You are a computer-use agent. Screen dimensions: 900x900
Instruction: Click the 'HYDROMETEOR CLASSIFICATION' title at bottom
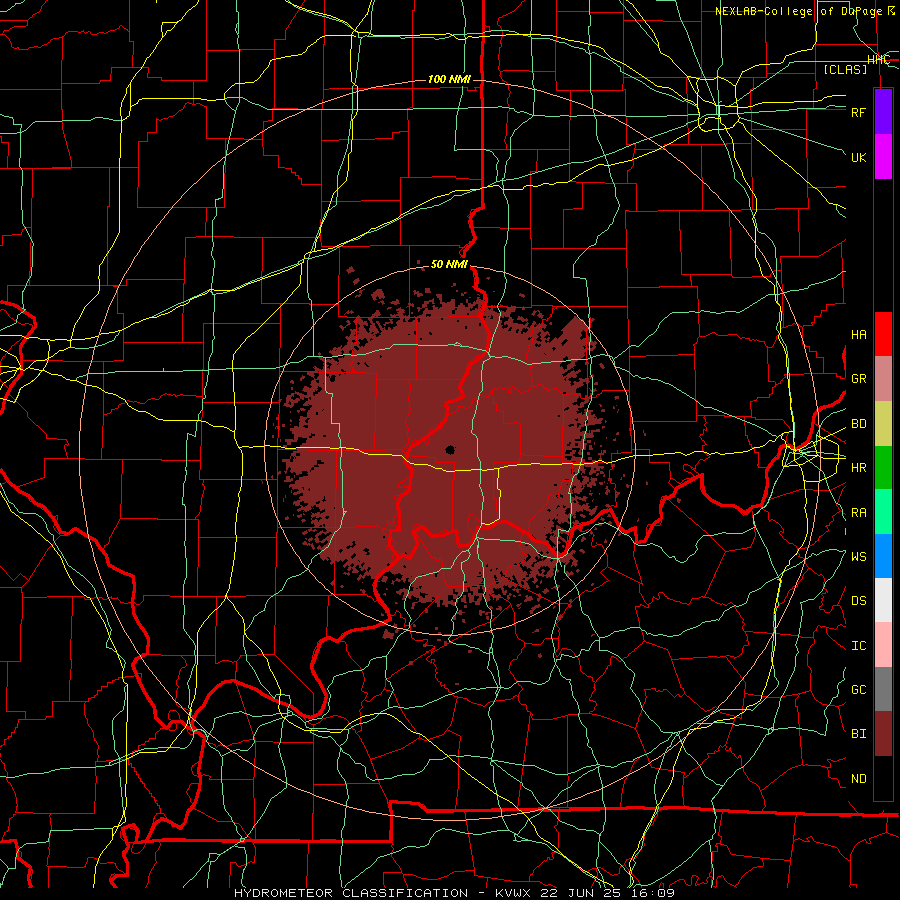coord(351,893)
